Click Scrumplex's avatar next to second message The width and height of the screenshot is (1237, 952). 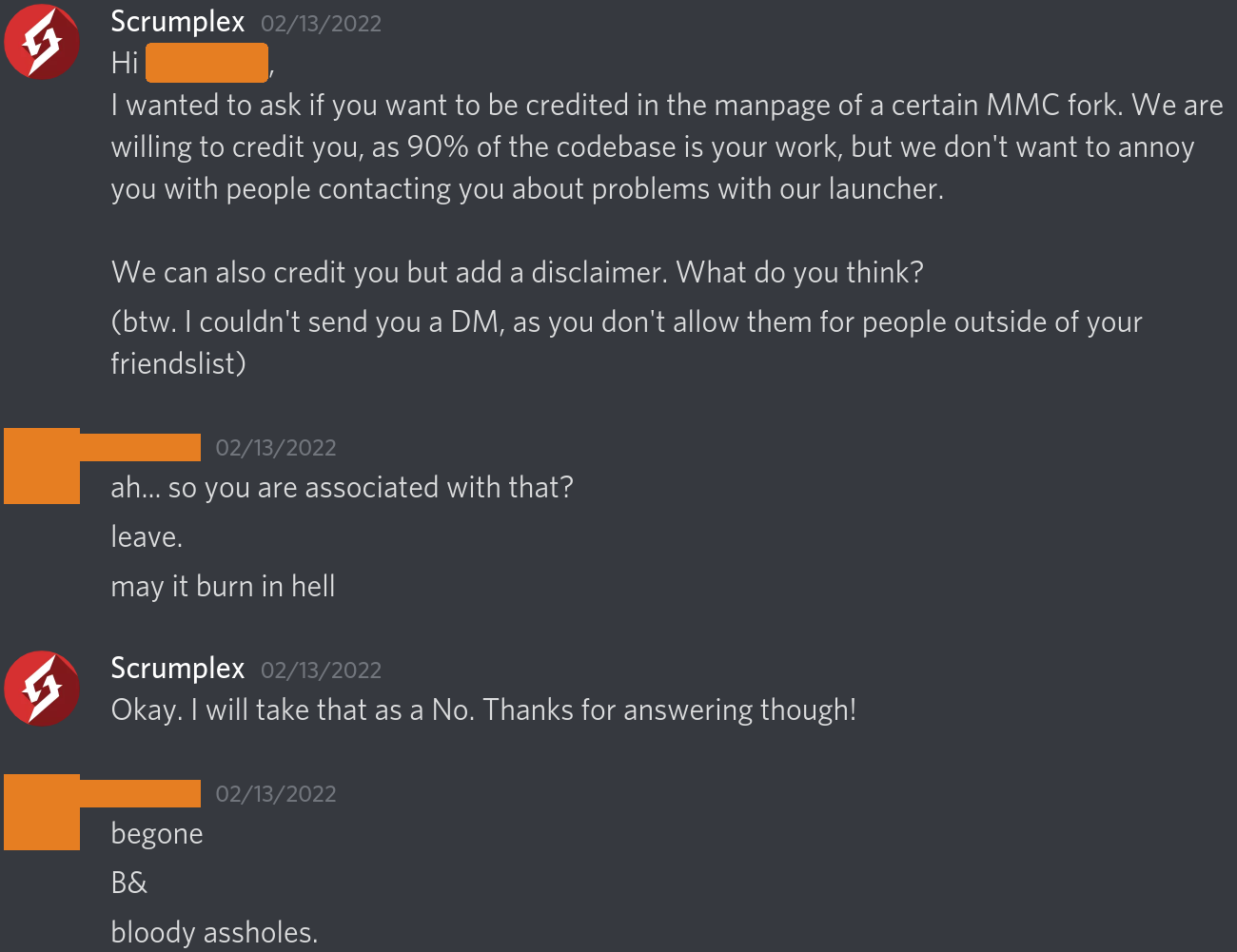pyautogui.click(x=42, y=688)
